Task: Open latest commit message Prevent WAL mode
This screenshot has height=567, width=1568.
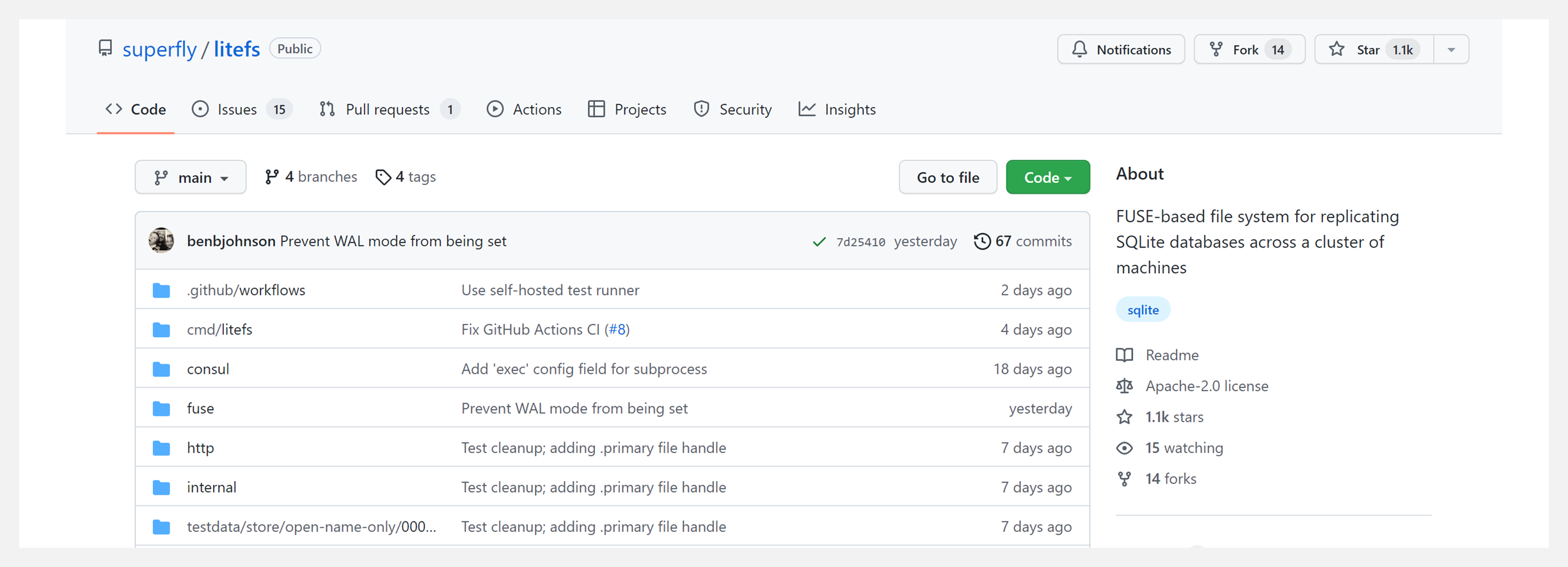Action: pos(393,241)
